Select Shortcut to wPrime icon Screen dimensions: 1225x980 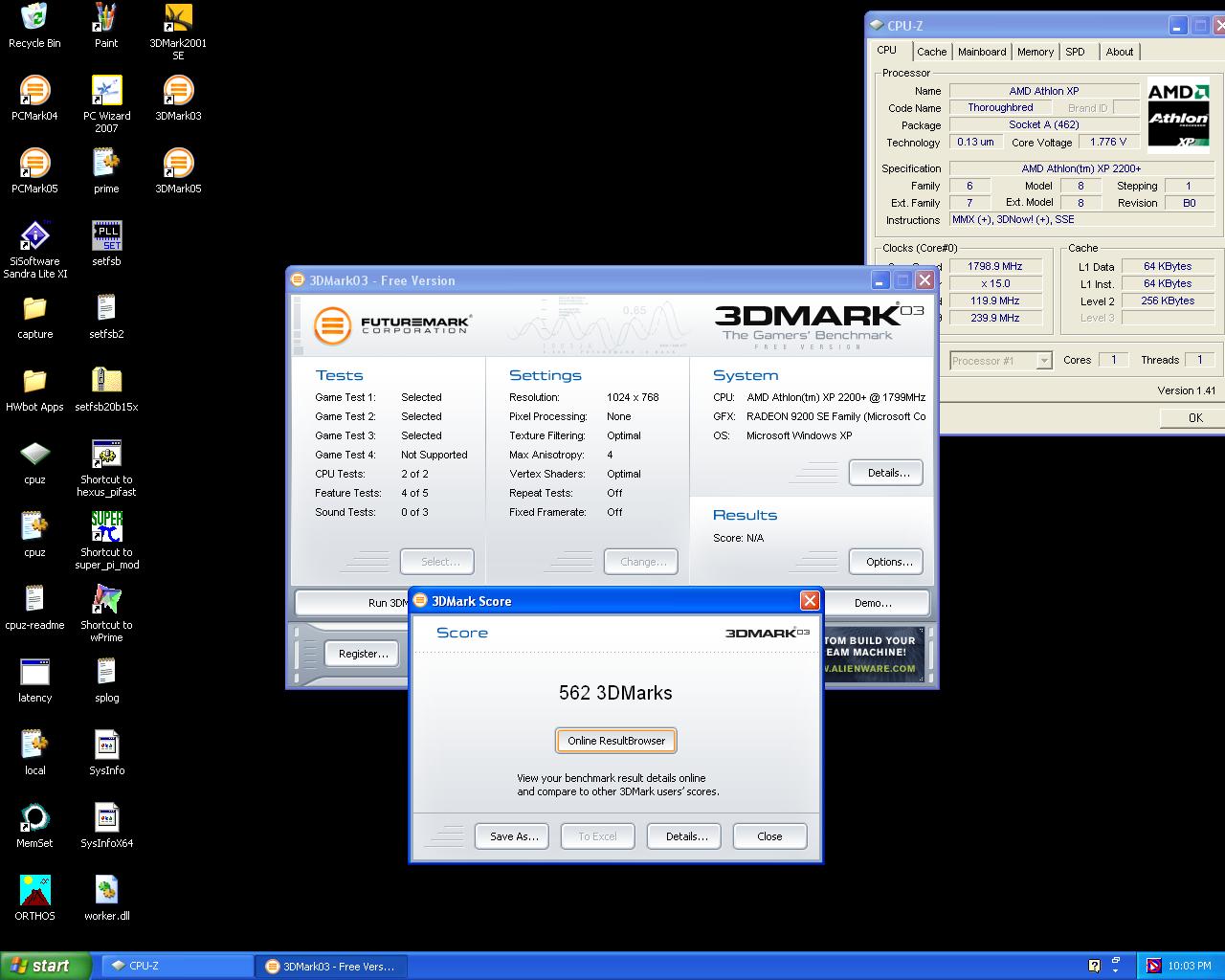(106, 613)
